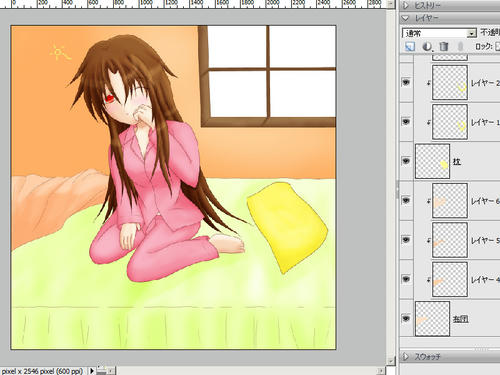Expand the ヒストリー panel
This screenshot has height=375, width=500.
click(x=406, y=5)
